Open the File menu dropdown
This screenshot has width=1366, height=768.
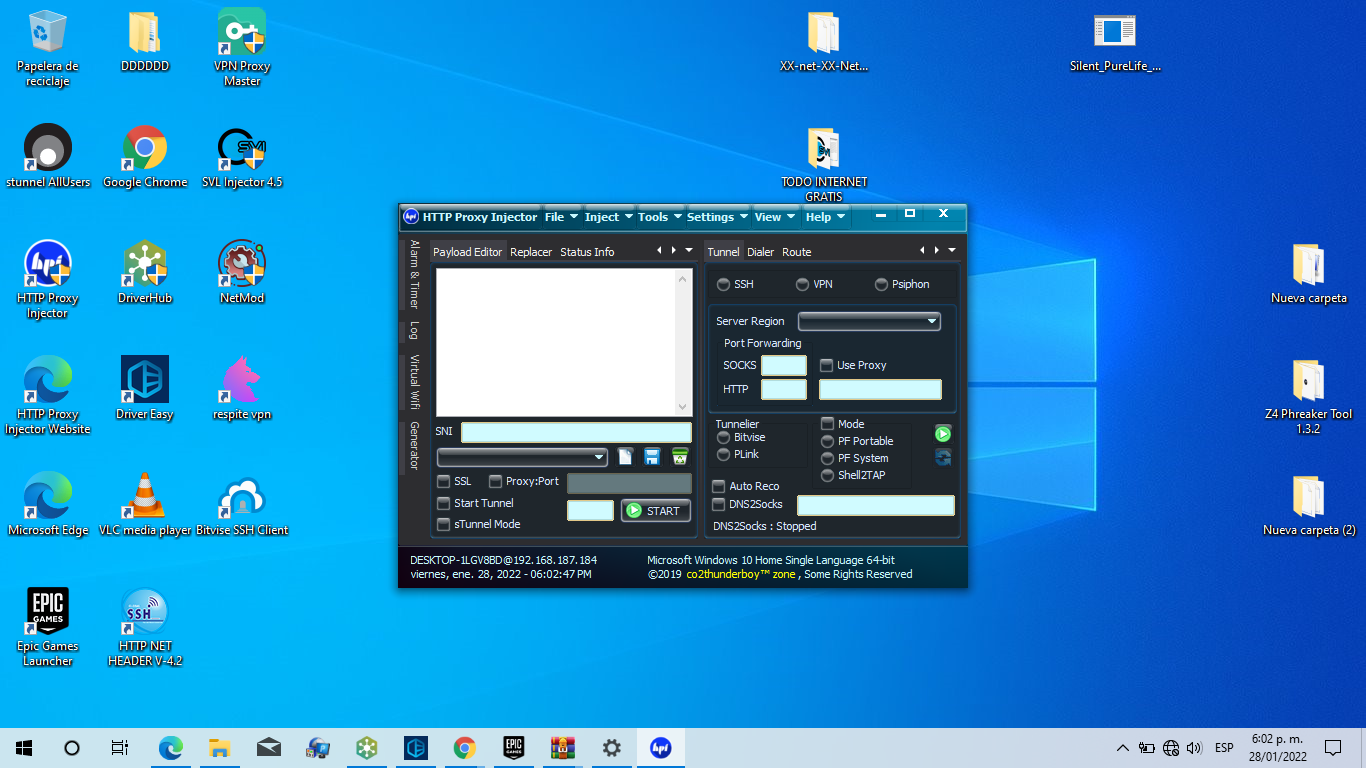tap(561, 217)
